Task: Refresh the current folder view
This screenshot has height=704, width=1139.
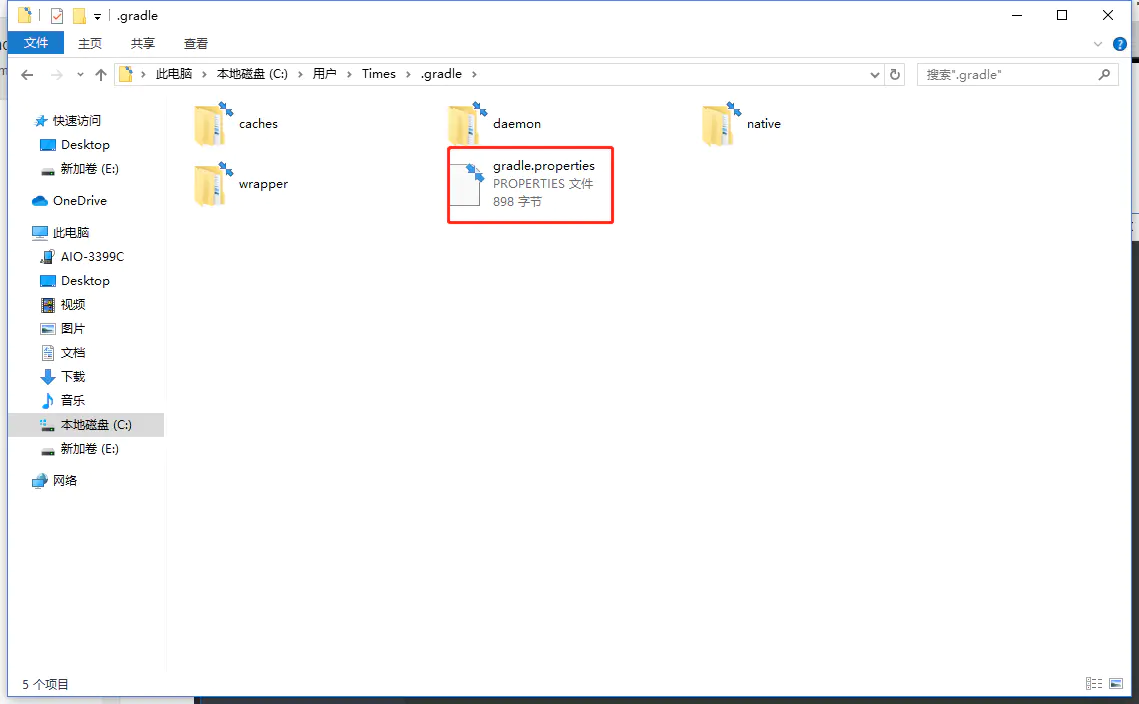Action: point(895,75)
